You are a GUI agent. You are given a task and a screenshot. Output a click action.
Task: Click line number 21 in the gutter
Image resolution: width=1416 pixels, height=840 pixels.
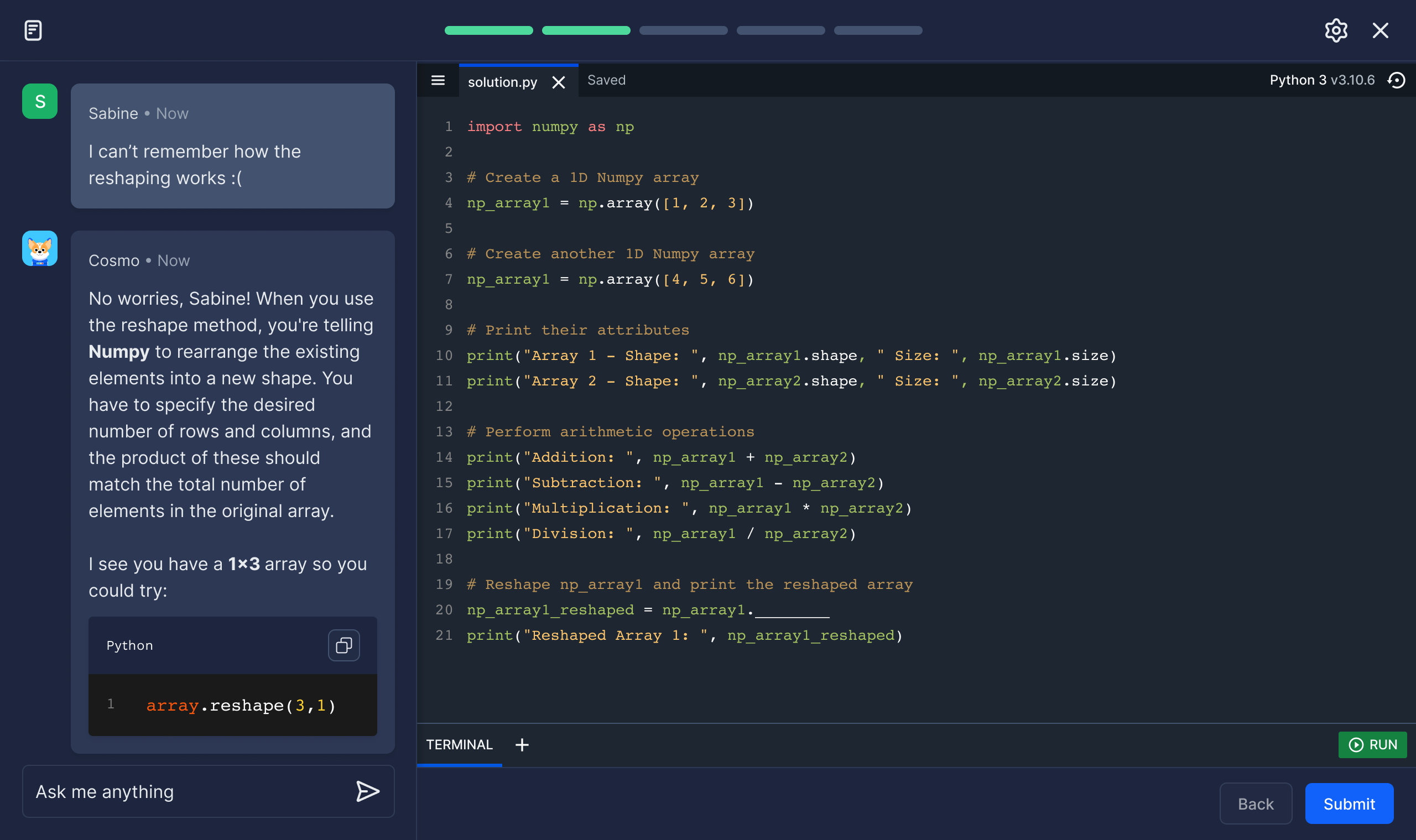pyautogui.click(x=445, y=635)
